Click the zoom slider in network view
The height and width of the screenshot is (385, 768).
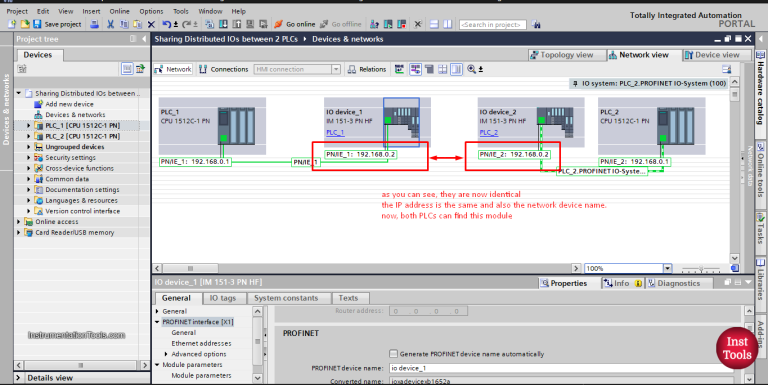pos(701,268)
